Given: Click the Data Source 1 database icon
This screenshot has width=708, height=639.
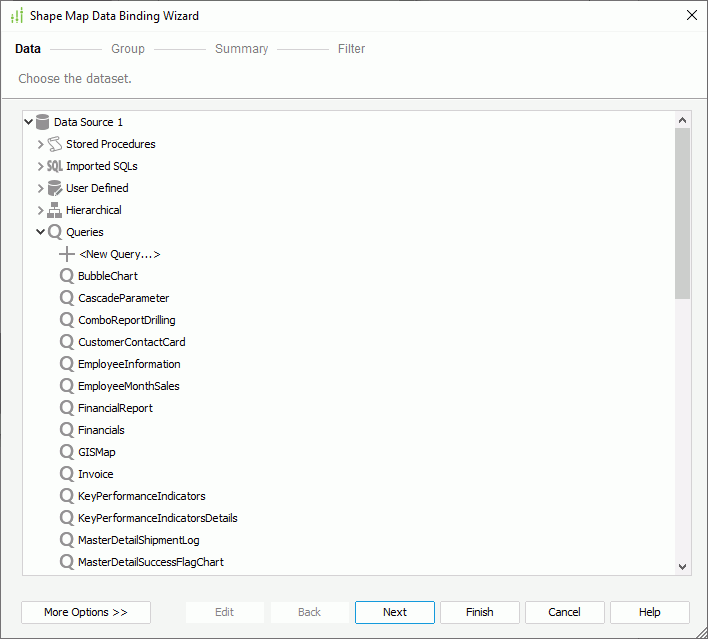Looking at the screenshot, I should coord(42,122).
